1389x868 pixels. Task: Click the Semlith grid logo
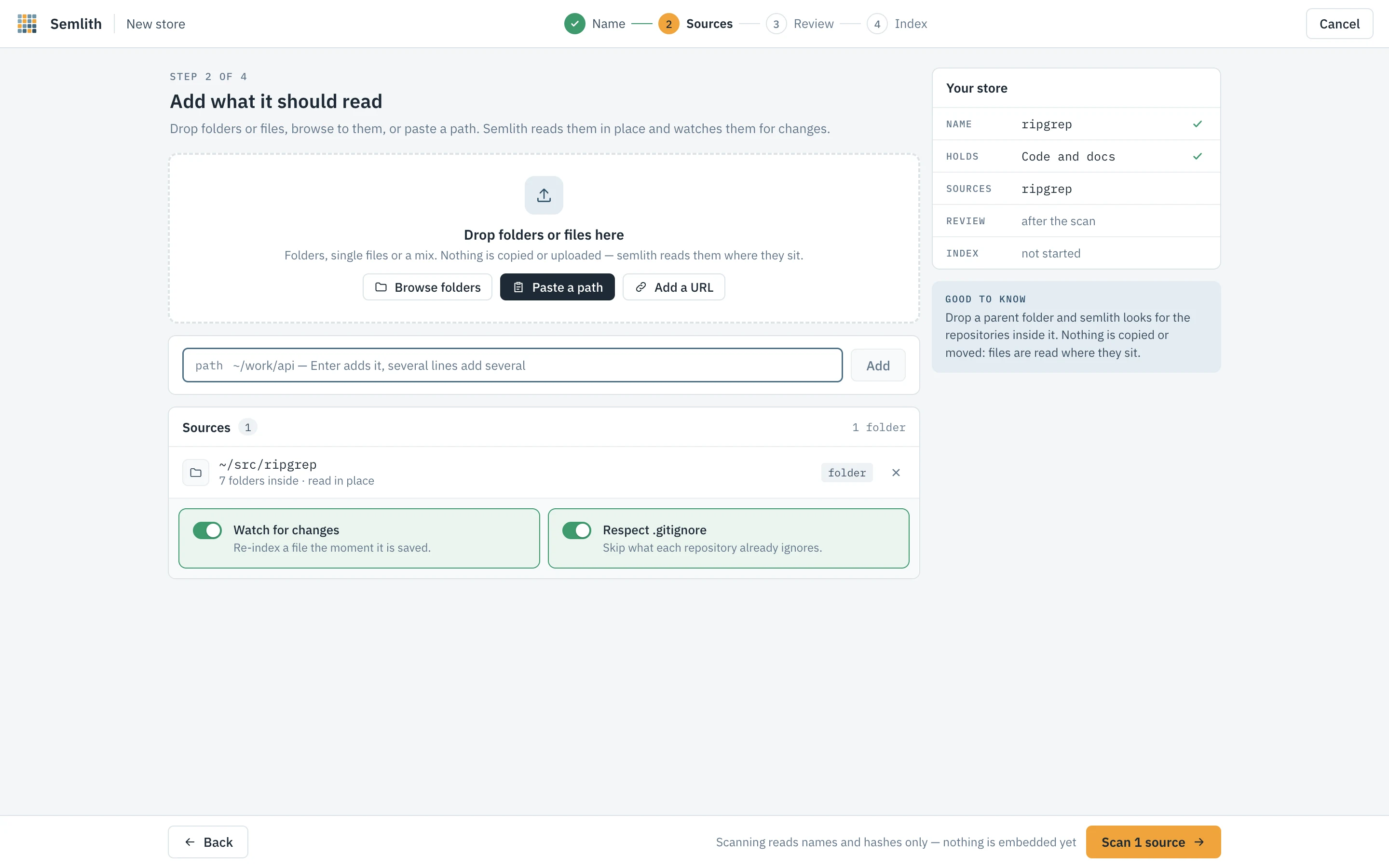point(27,24)
